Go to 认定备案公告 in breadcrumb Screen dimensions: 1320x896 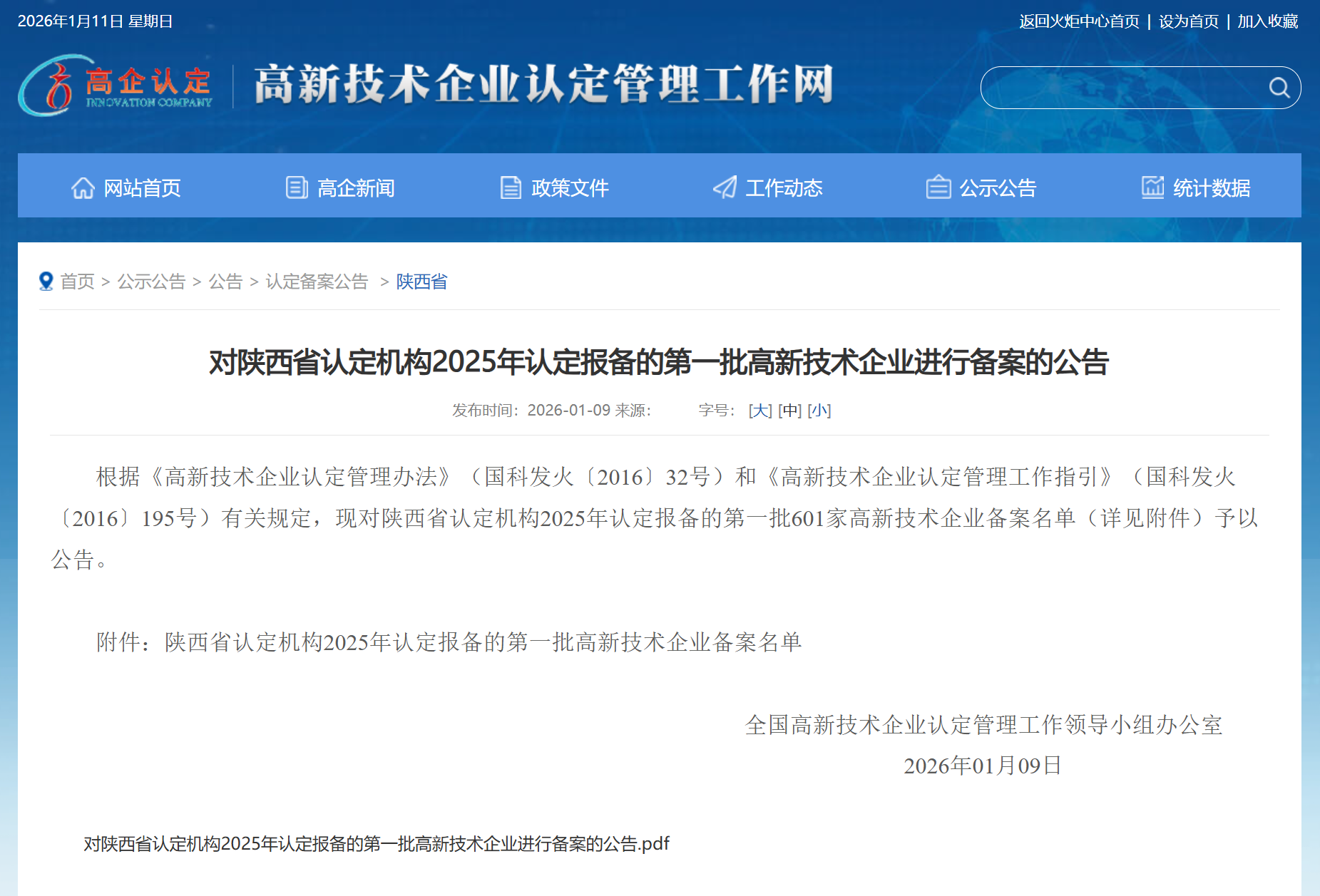pyautogui.click(x=317, y=282)
